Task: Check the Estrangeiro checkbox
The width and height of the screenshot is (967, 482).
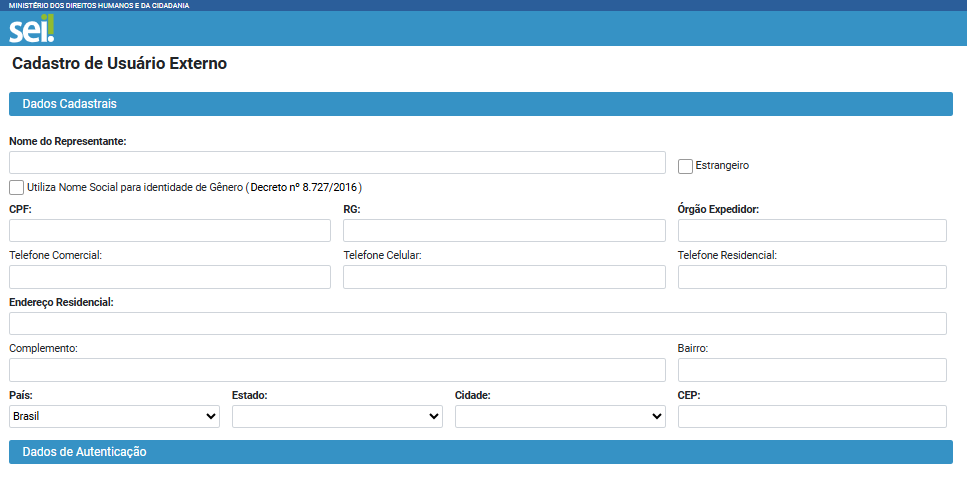Action: [x=685, y=166]
